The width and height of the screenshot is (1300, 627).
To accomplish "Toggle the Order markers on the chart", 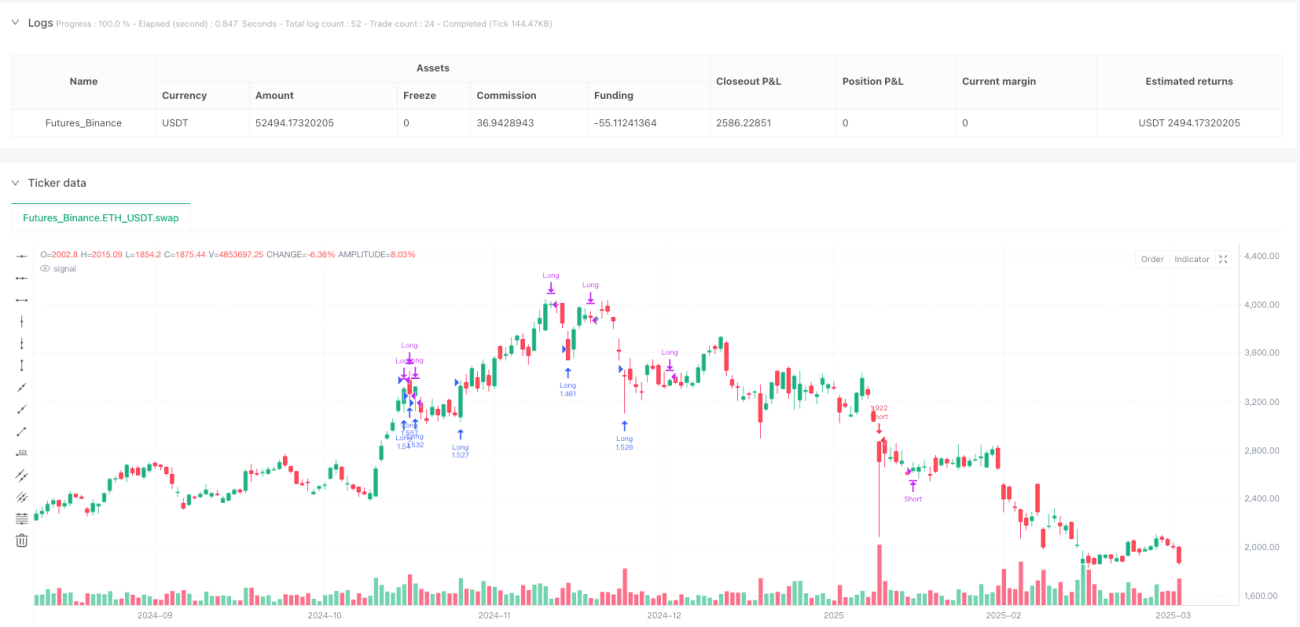I will pyautogui.click(x=1152, y=259).
